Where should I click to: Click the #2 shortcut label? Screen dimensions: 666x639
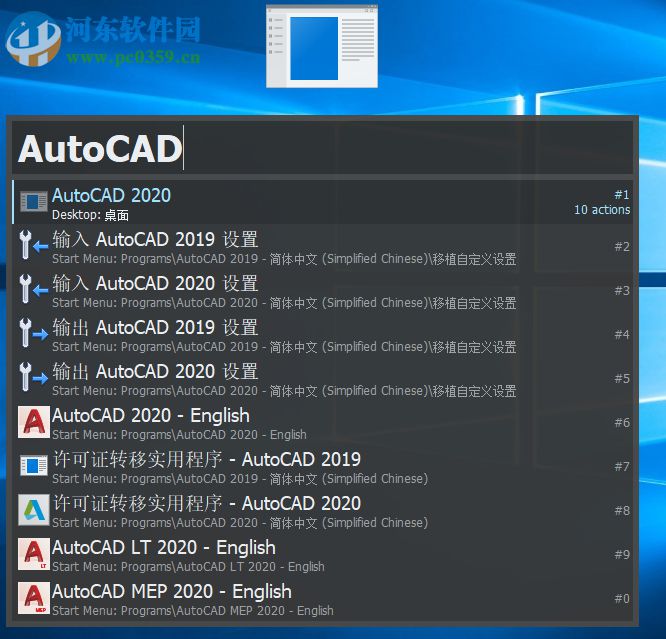[622, 246]
